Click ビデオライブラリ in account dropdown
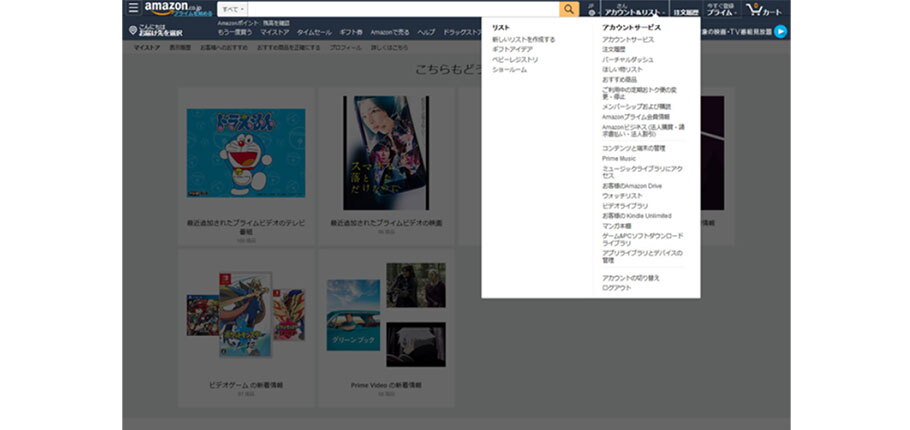Image resolution: width=910 pixels, height=430 pixels. (x=625, y=205)
